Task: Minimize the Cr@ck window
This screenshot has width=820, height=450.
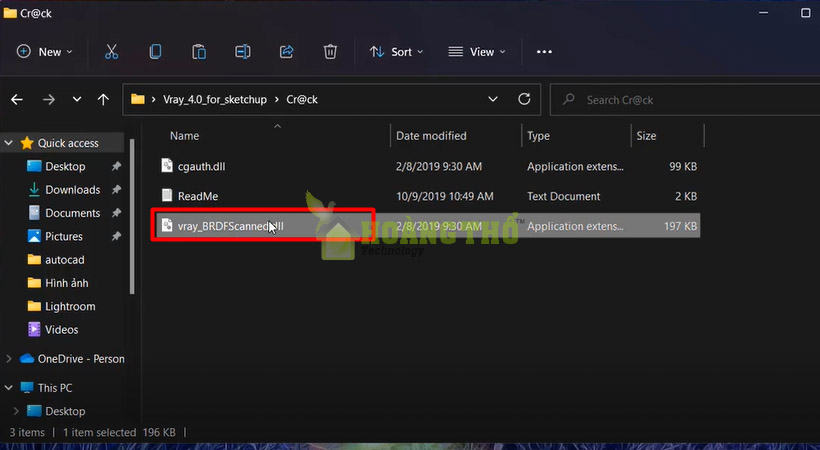Action: [x=764, y=13]
